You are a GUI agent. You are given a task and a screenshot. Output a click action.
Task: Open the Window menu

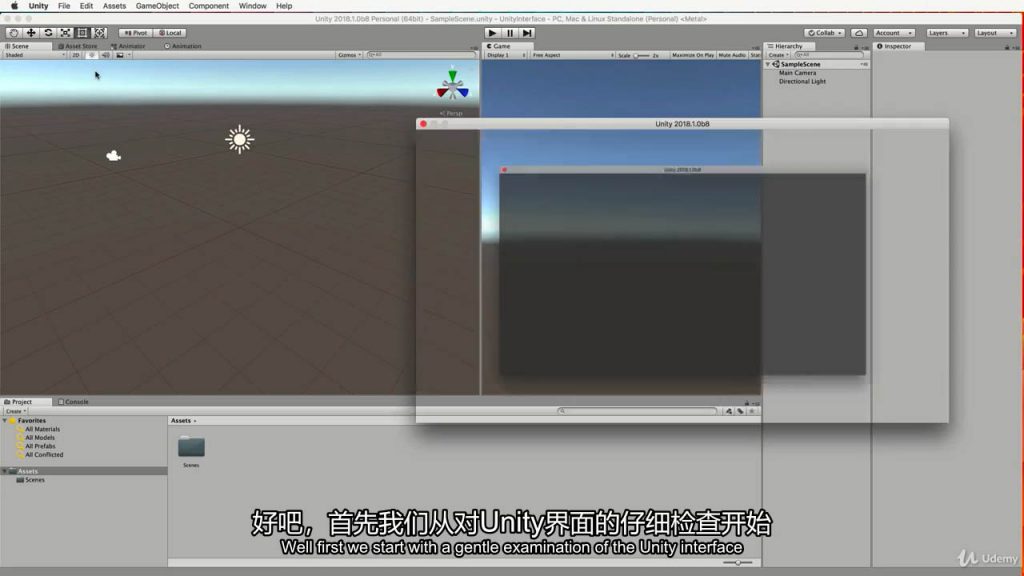click(252, 6)
